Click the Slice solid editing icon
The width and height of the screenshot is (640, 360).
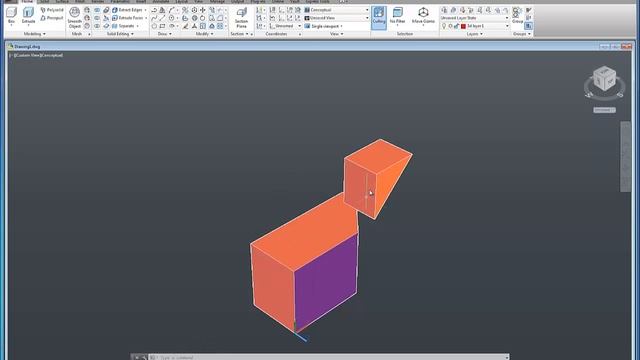tap(106, 18)
